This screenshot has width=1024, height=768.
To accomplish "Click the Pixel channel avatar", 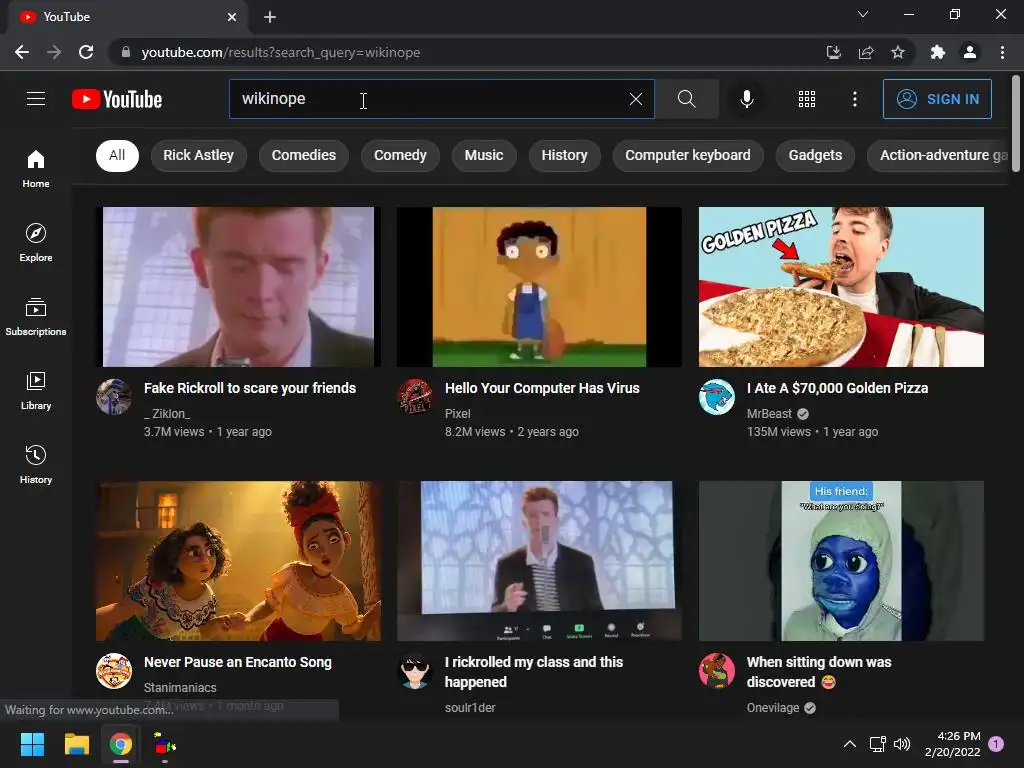I will pos(415,396).
